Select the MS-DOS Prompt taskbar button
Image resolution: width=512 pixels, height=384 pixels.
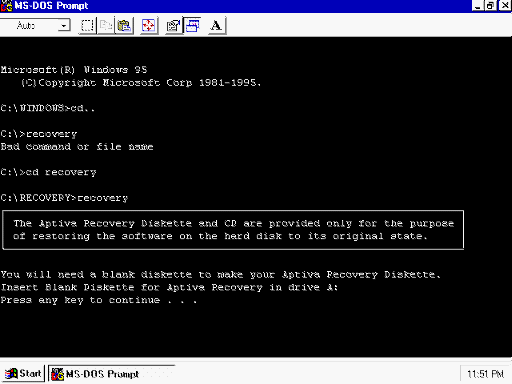[x=112, y=374]
